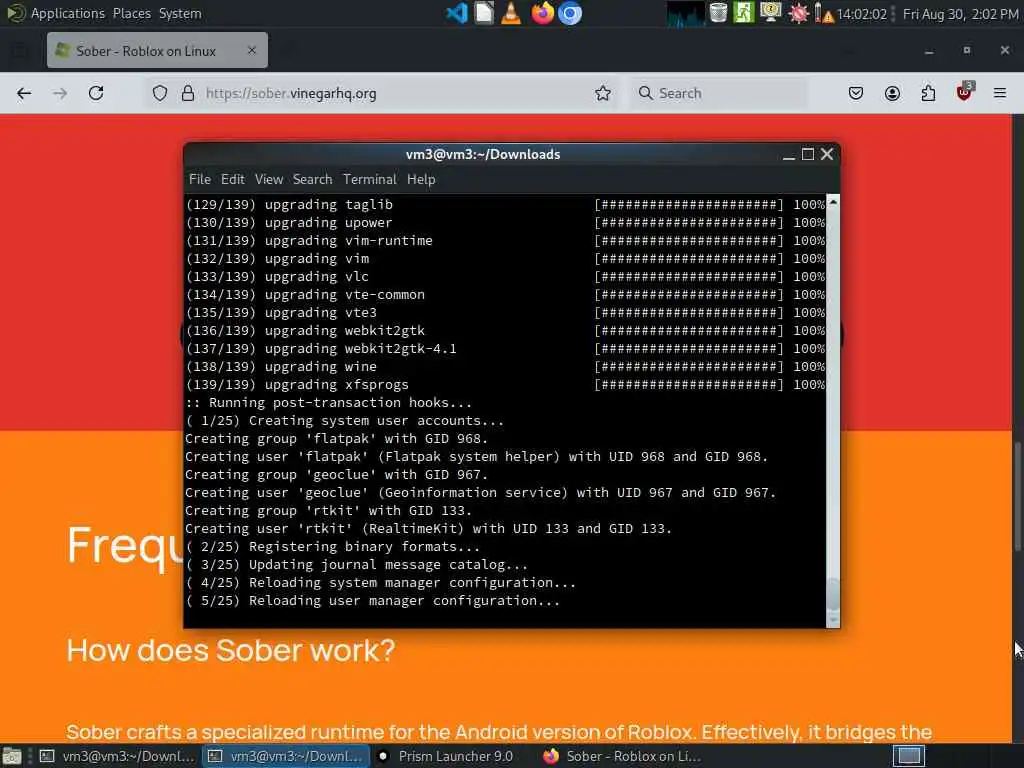Open the Applications menu
The width and height of the screenshot is (1024, 768).
tap(67, 13)
